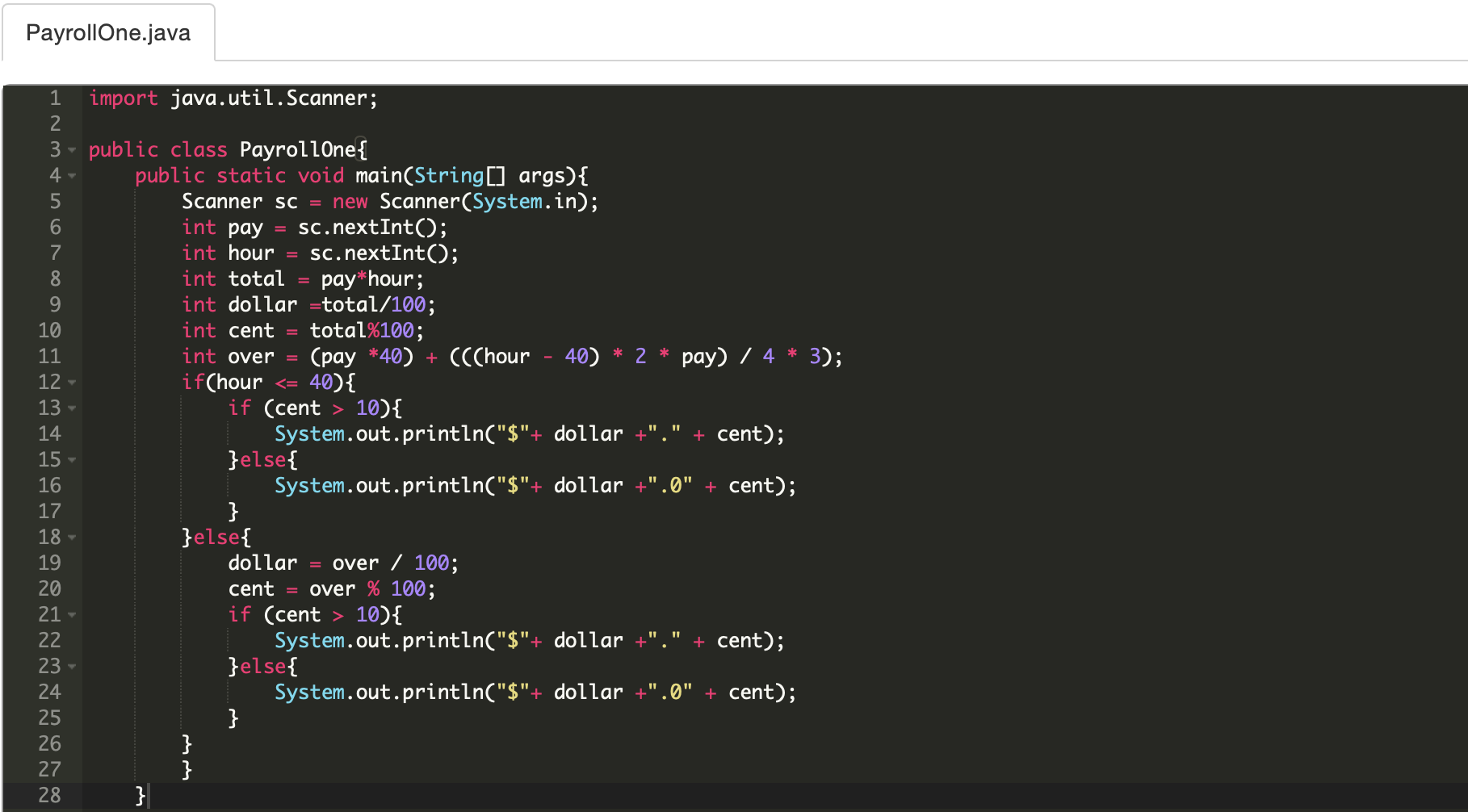Click the 100 literal on line 9

409,304
